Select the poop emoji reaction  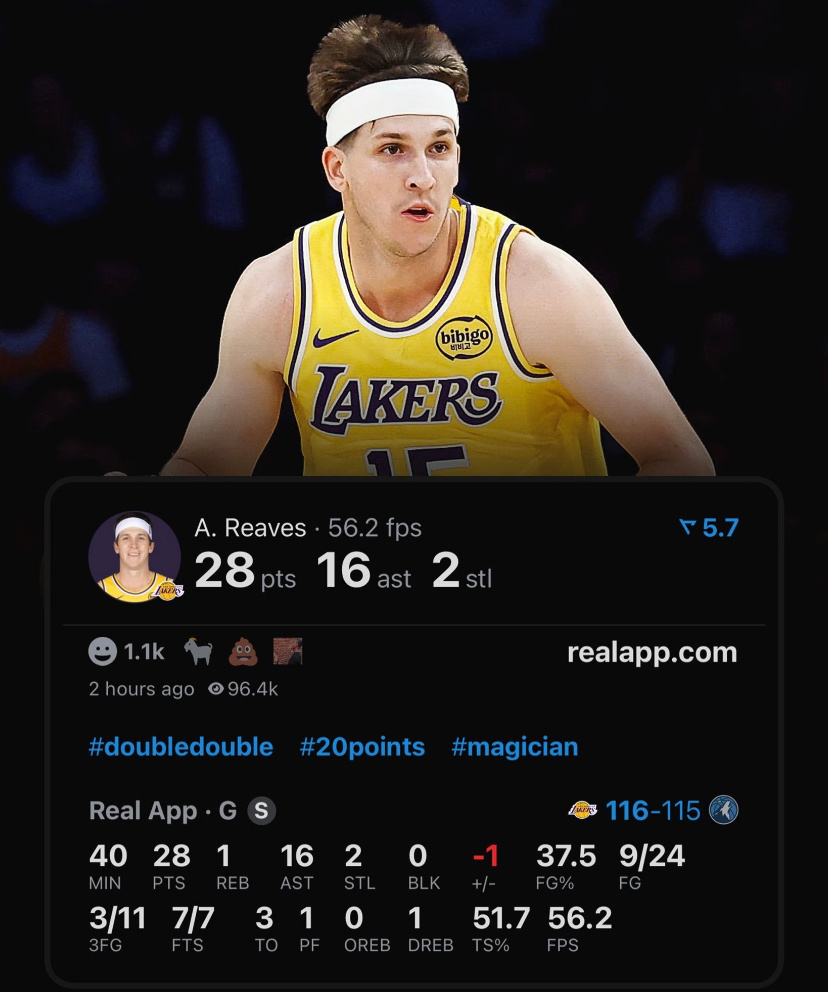[x=243, y=652]
